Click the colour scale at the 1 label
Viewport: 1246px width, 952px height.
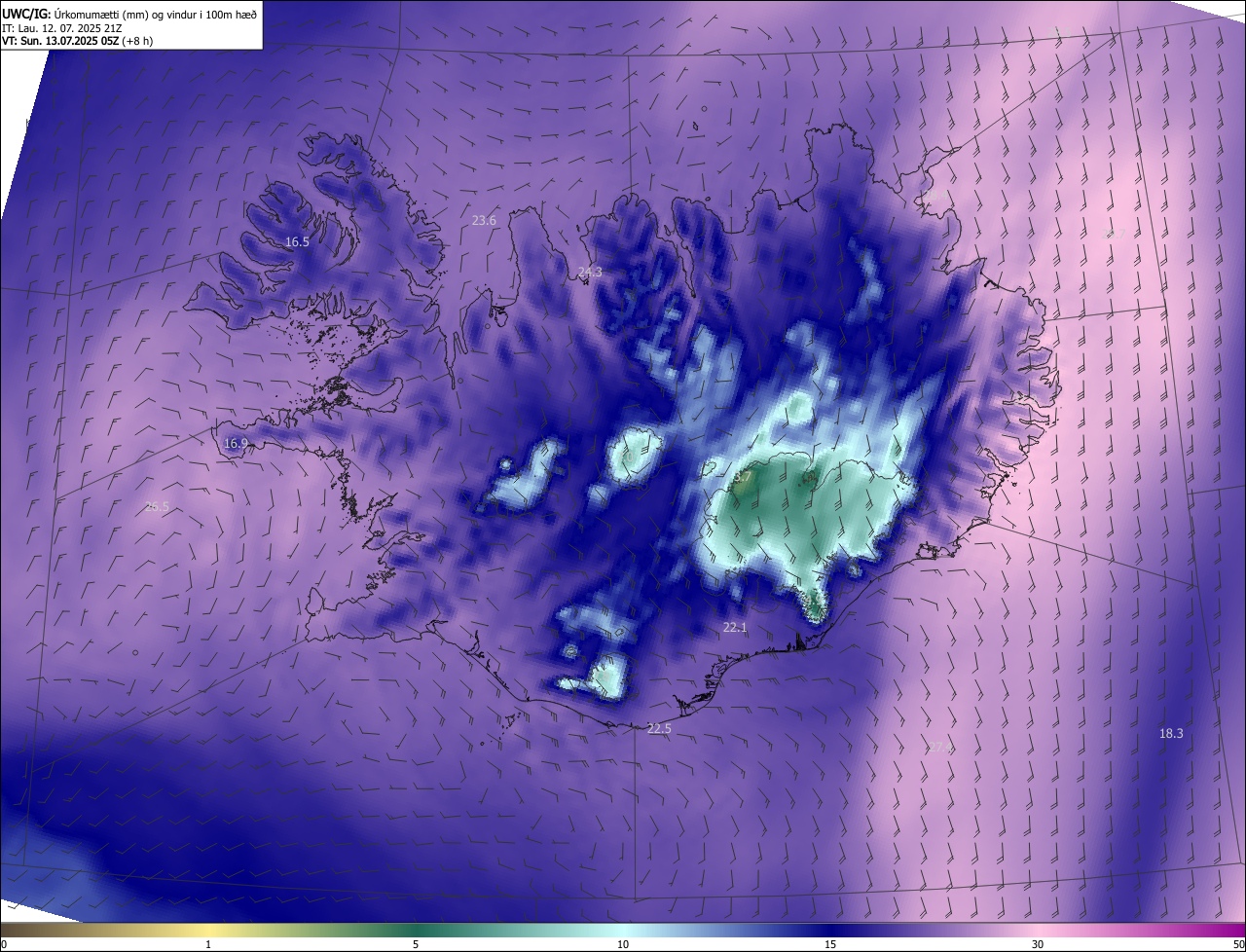[208, 944]
